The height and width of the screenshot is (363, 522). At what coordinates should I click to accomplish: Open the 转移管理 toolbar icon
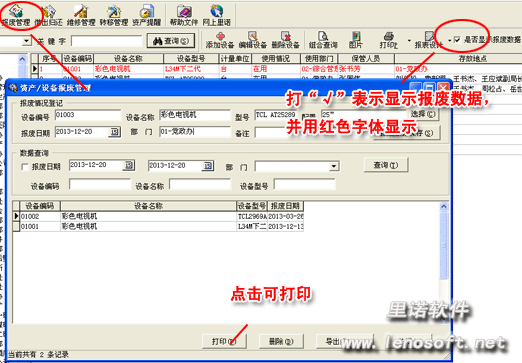[x=114, y=16]
